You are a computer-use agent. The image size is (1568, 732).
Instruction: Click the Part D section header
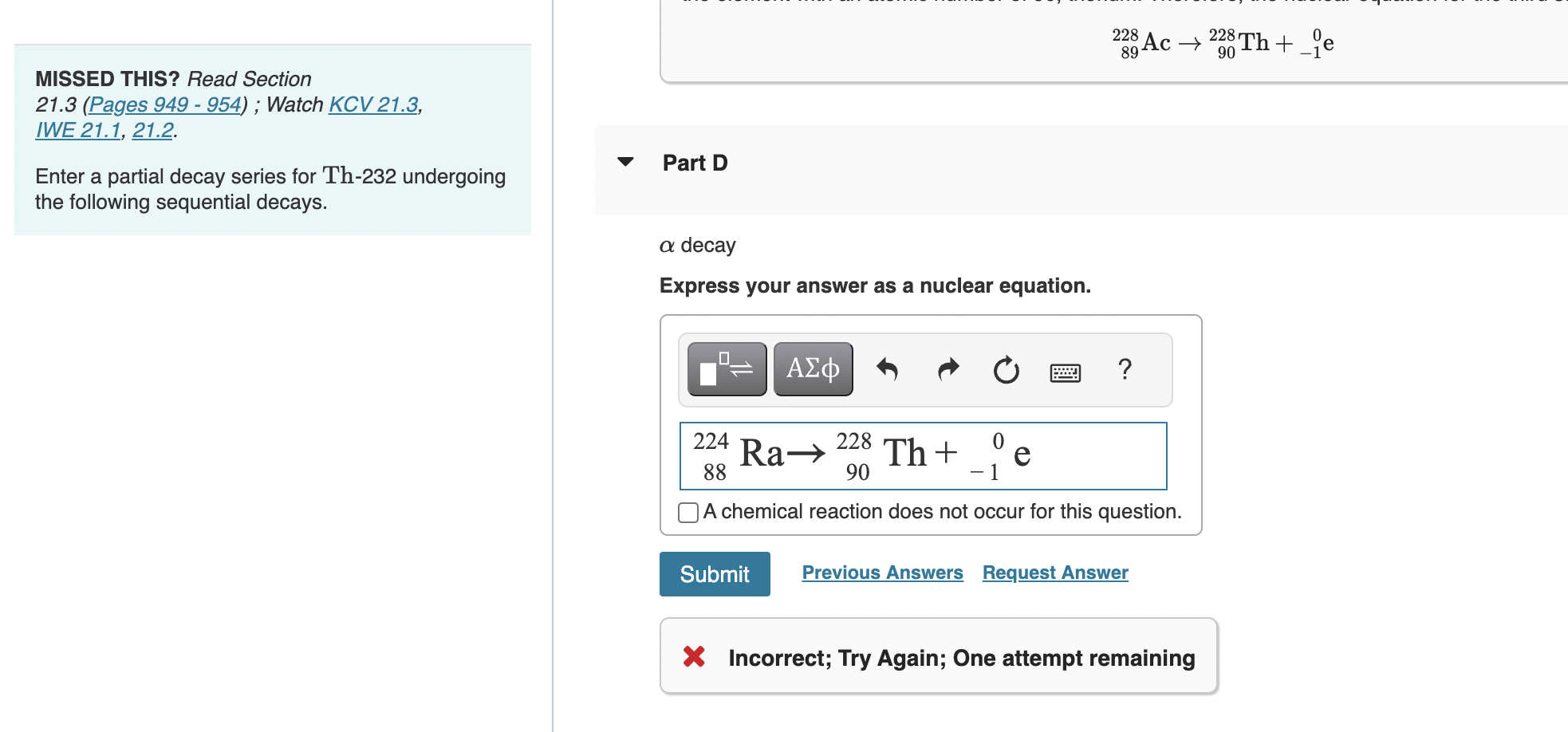(x=695, y=163)
